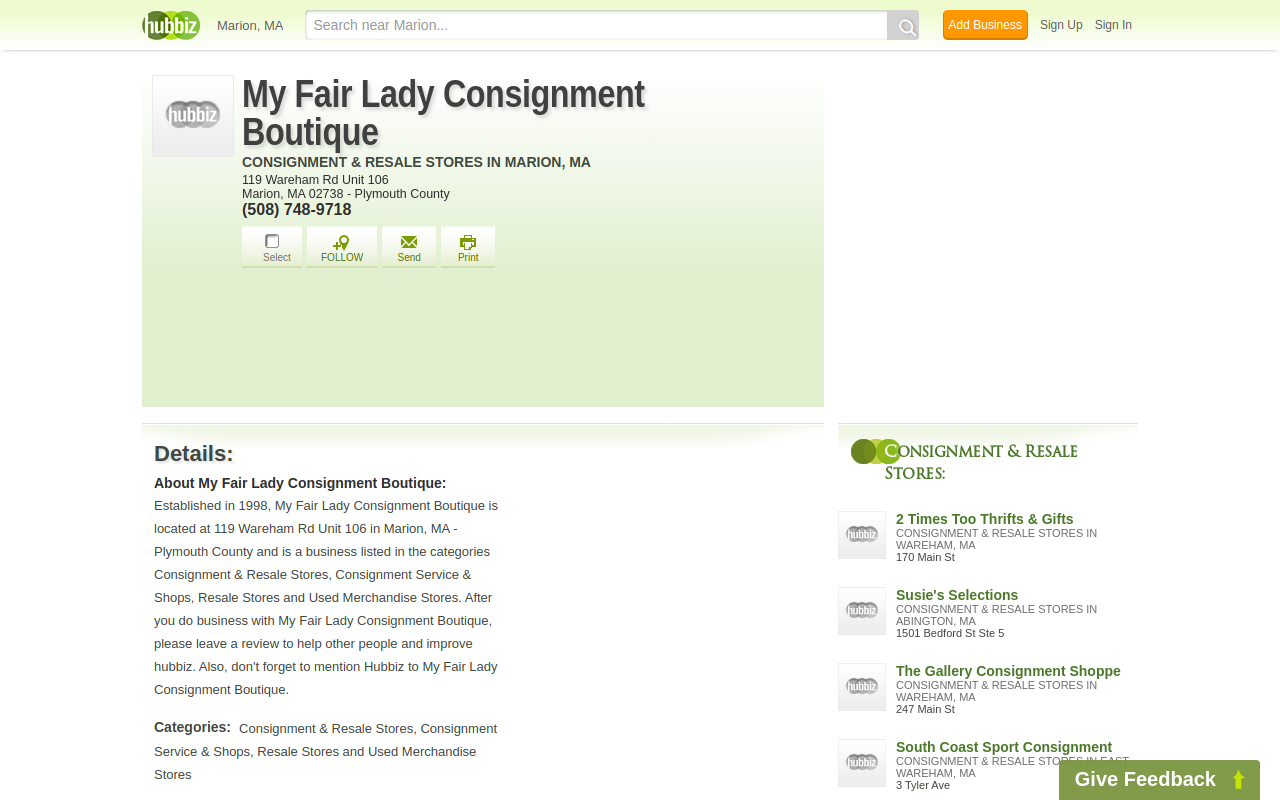Follow My Fair Lady Consignment Boutique

click(x=342, y=247)
